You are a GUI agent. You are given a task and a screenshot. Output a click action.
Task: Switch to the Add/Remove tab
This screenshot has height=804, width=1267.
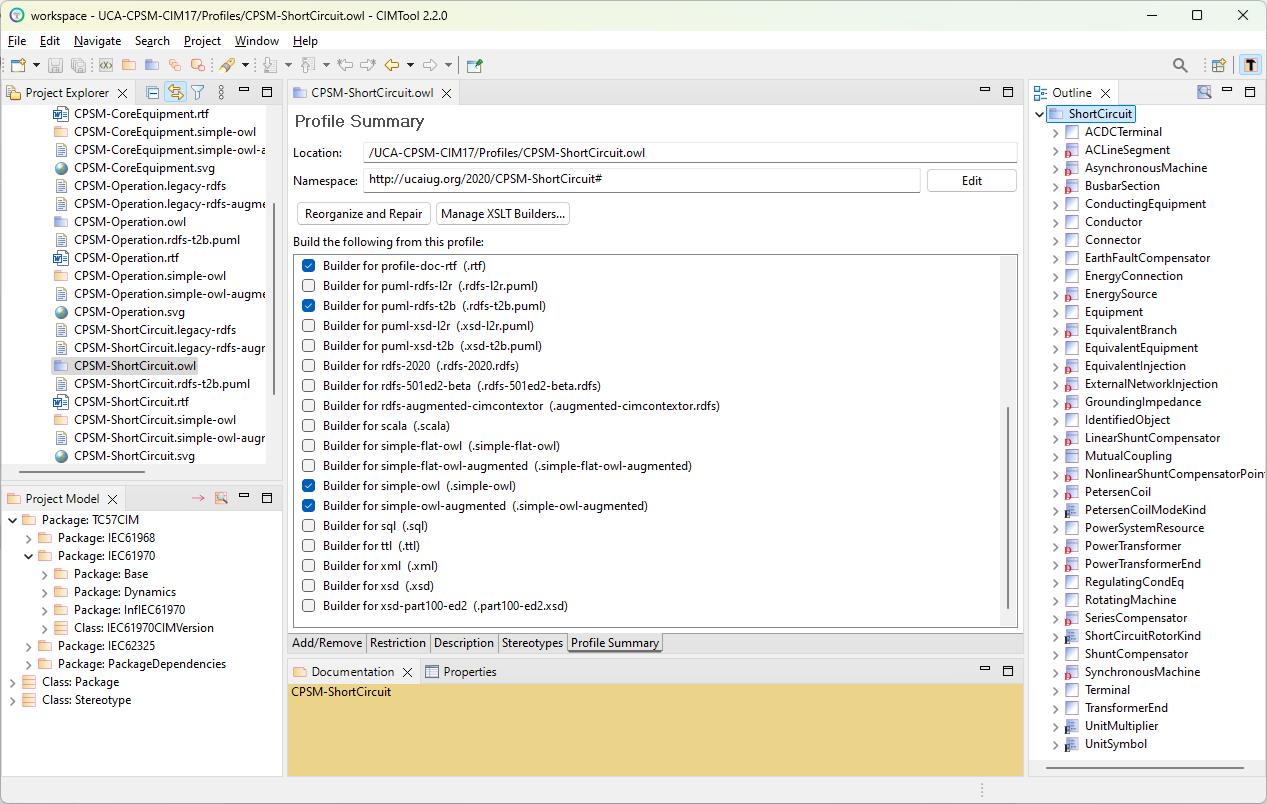pyautogui.click(x=327, y=643)
